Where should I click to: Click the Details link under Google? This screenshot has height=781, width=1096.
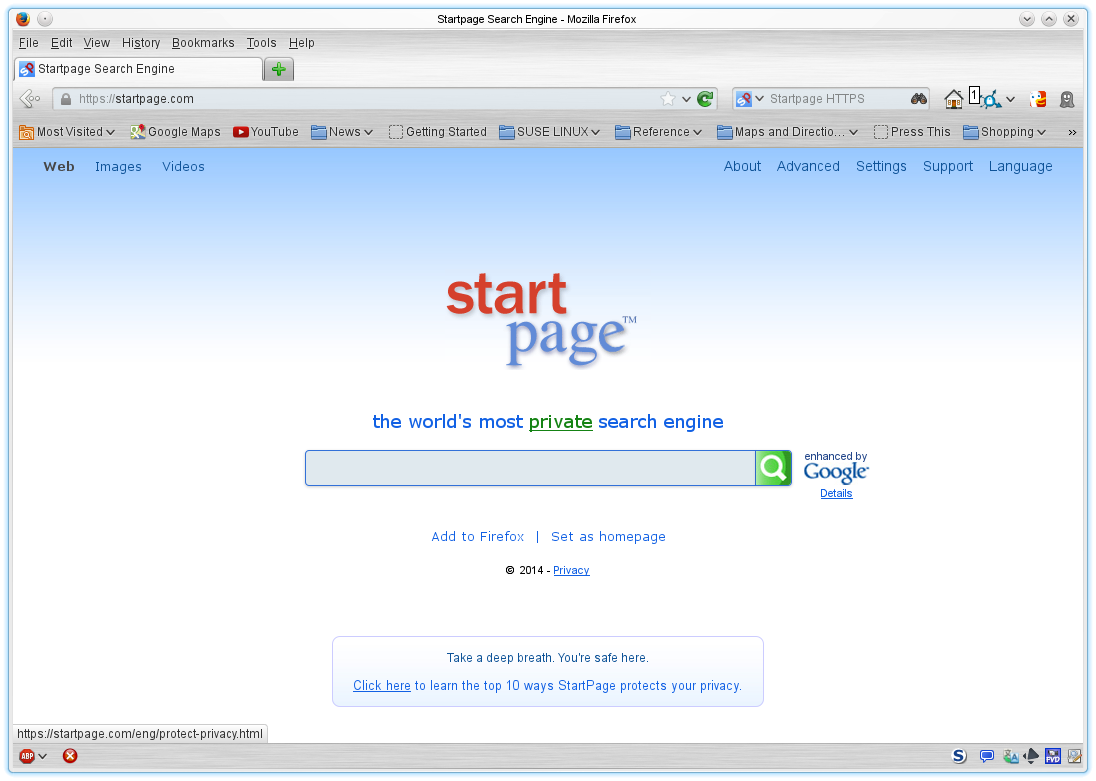[836, 493]
